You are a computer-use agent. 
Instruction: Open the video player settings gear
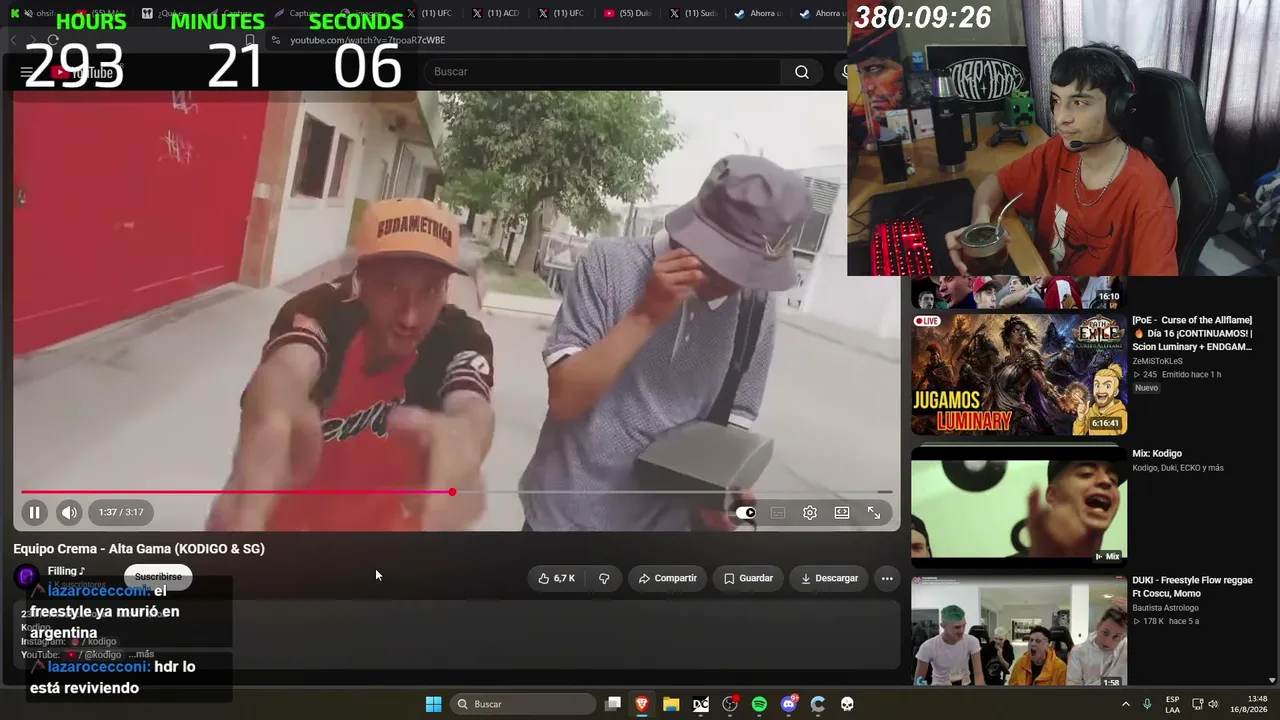(810, 513)
